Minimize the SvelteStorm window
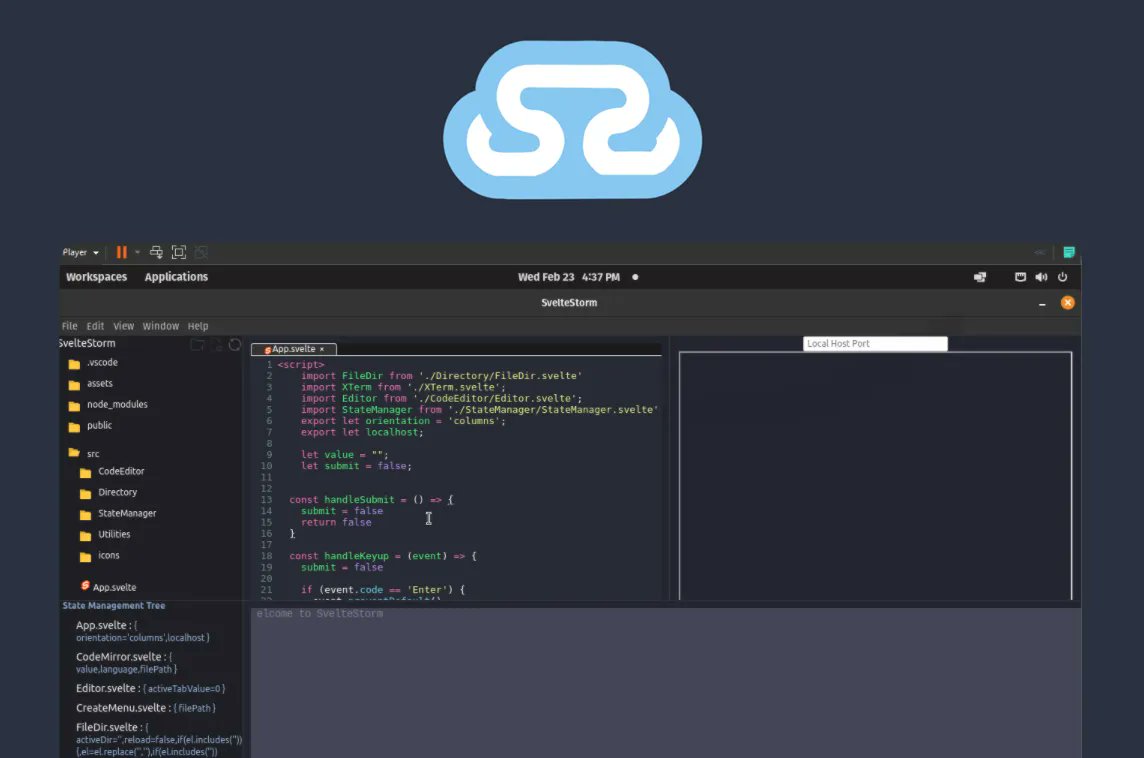This screenshot has height=758, width=1144. [x=1042, y=303]
